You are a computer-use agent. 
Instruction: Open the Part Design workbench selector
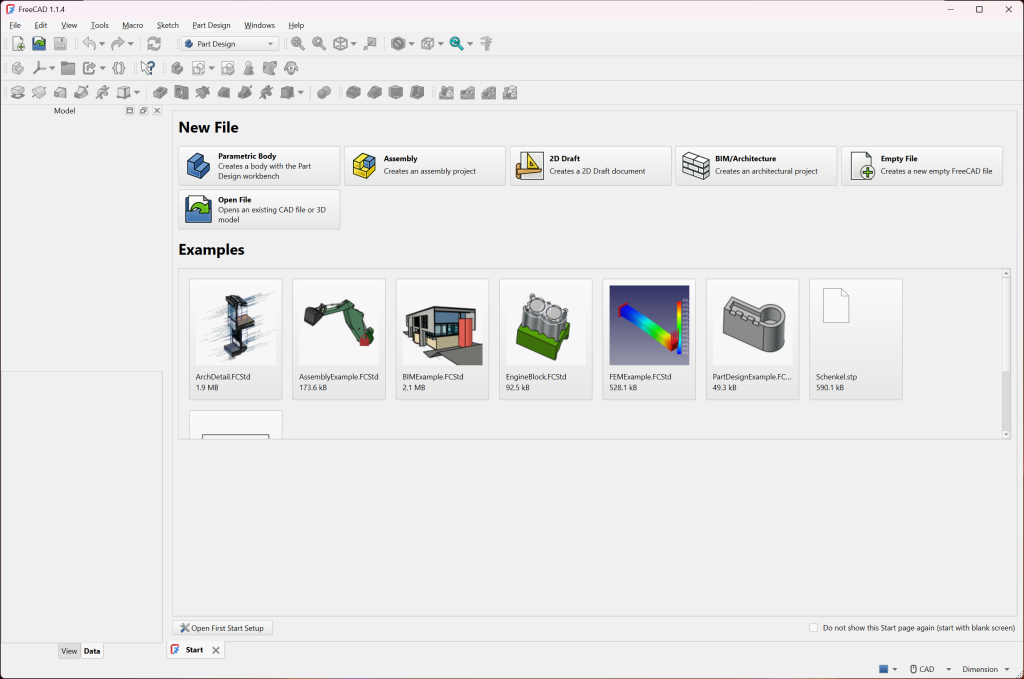point(230,44)
